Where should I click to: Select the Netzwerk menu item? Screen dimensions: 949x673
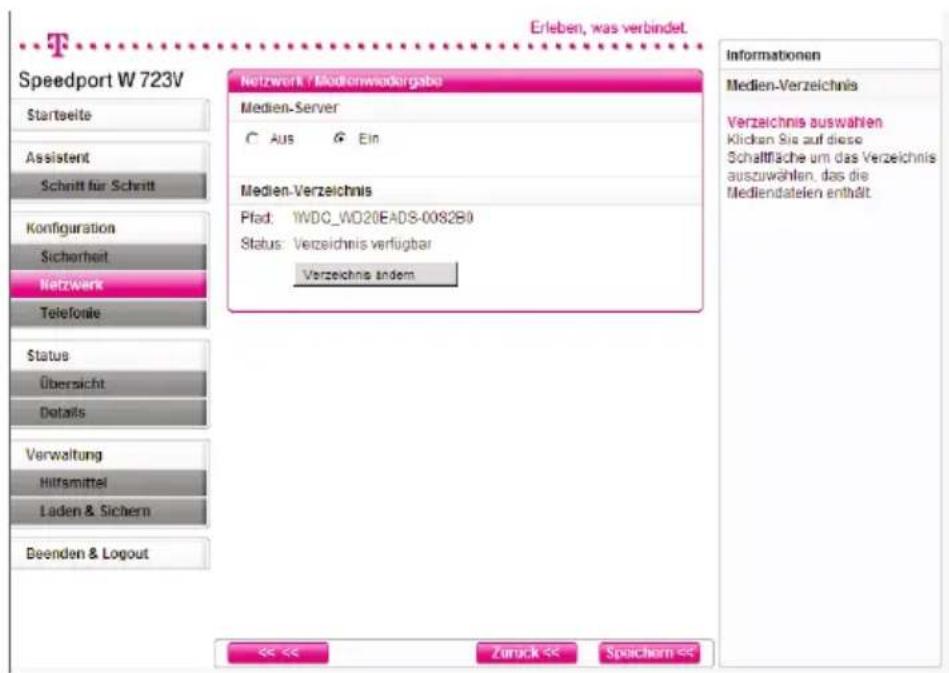point(108,284)
